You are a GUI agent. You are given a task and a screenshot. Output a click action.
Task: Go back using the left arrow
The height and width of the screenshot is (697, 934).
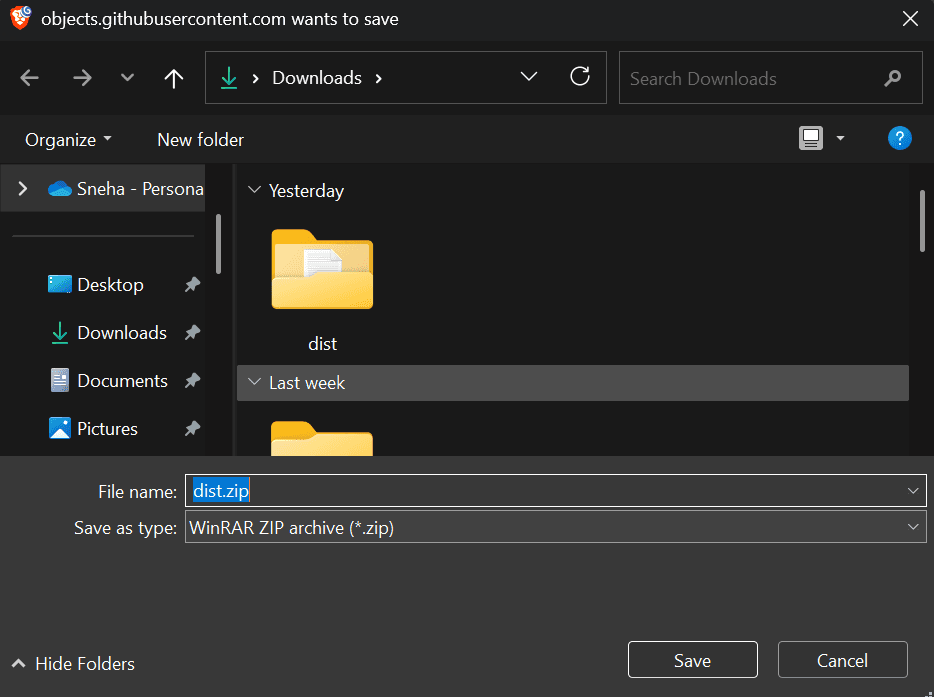29,78
